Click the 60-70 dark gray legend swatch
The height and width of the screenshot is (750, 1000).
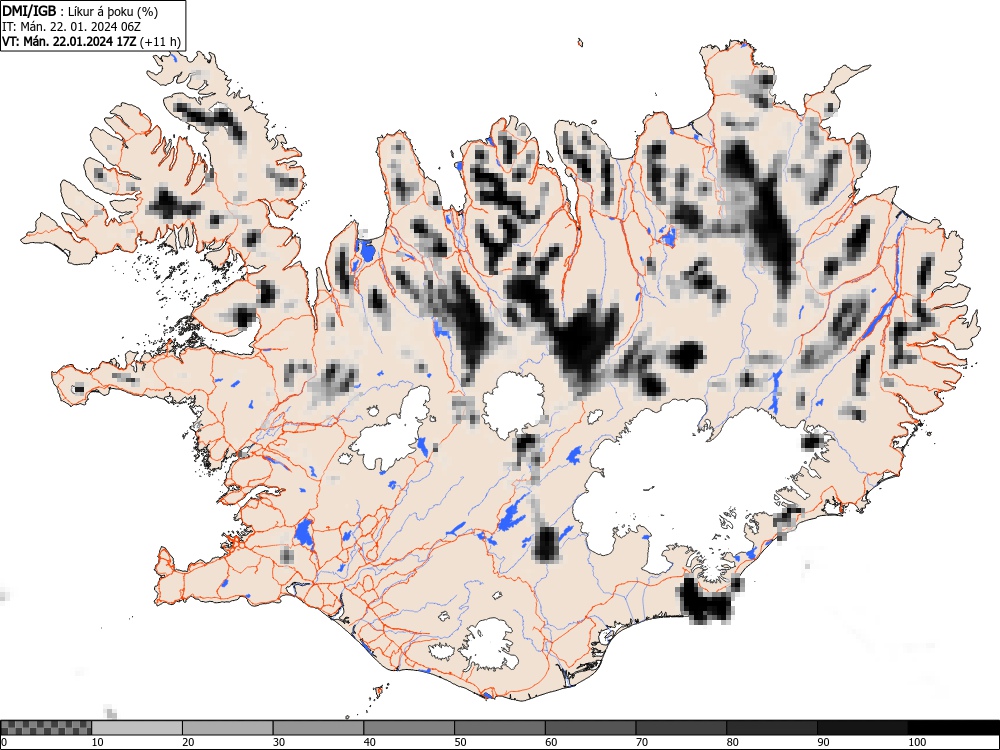(x=590, y=728)
